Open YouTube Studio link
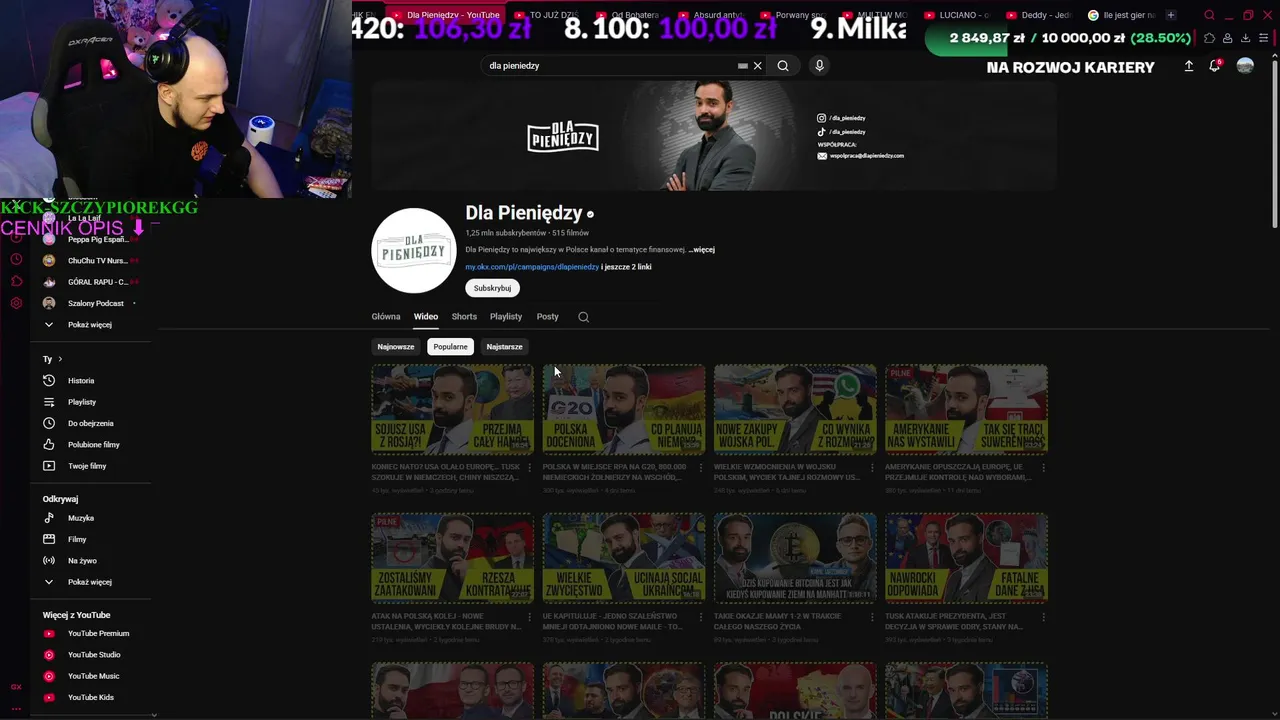 click(94, 655)
